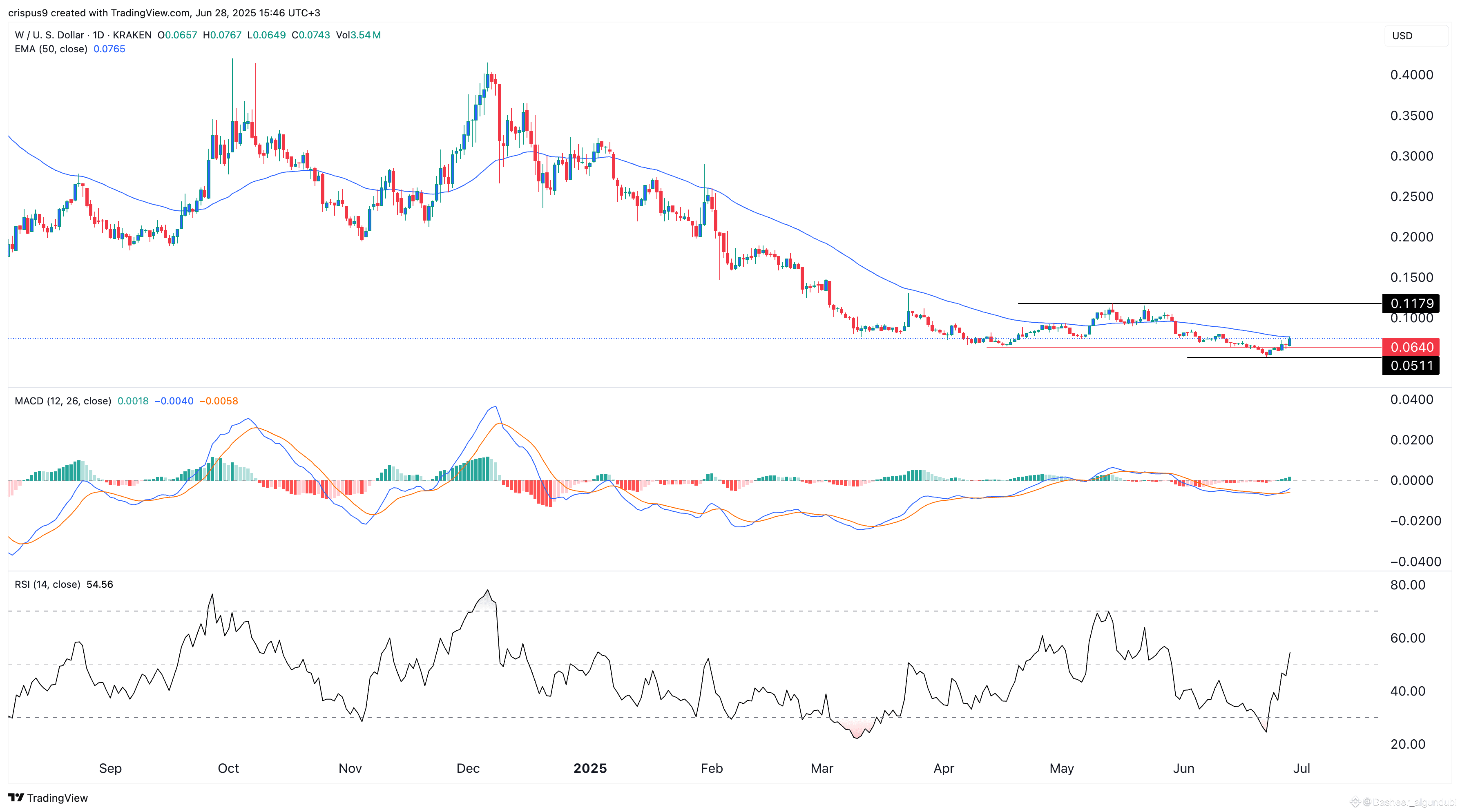Click the Sep label on time axis
The width and height of the screenshot is (1460, 812).
tap(110, 768)
